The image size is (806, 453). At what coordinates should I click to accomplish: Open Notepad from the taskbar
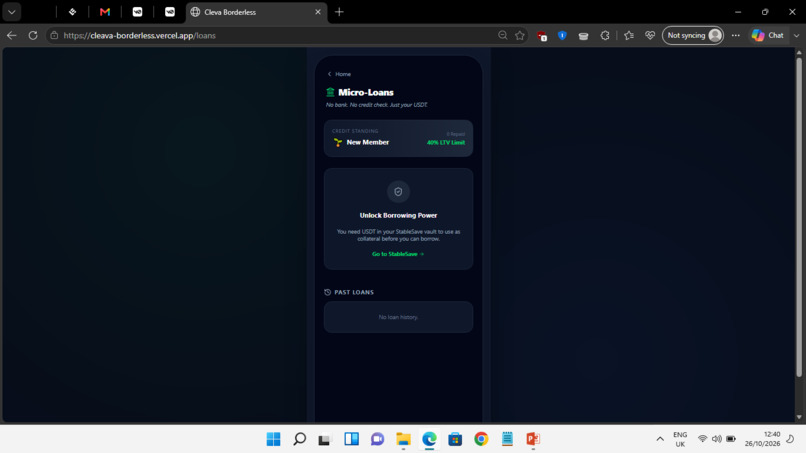[507, 439]
